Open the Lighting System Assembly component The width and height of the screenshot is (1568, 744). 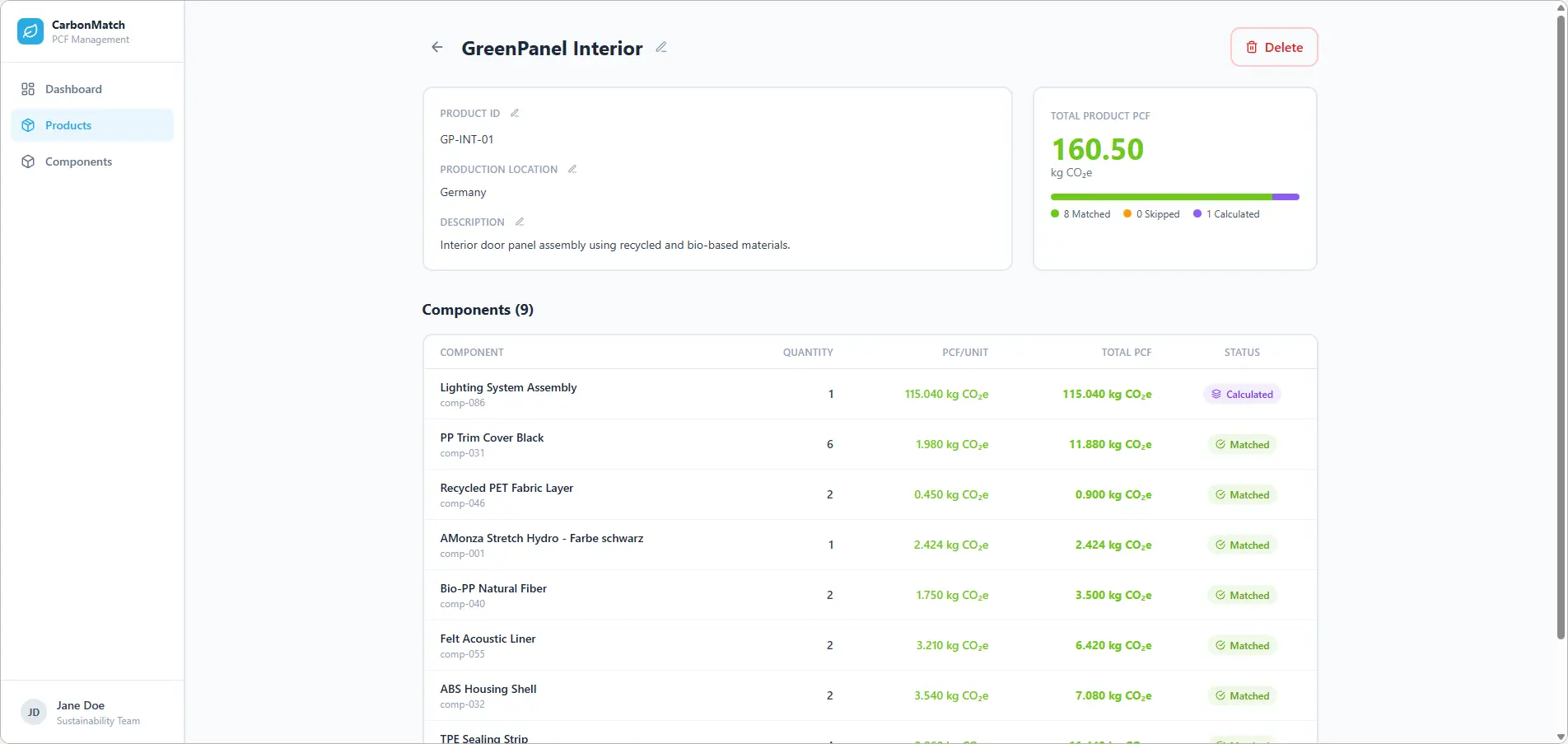[508, 387]
